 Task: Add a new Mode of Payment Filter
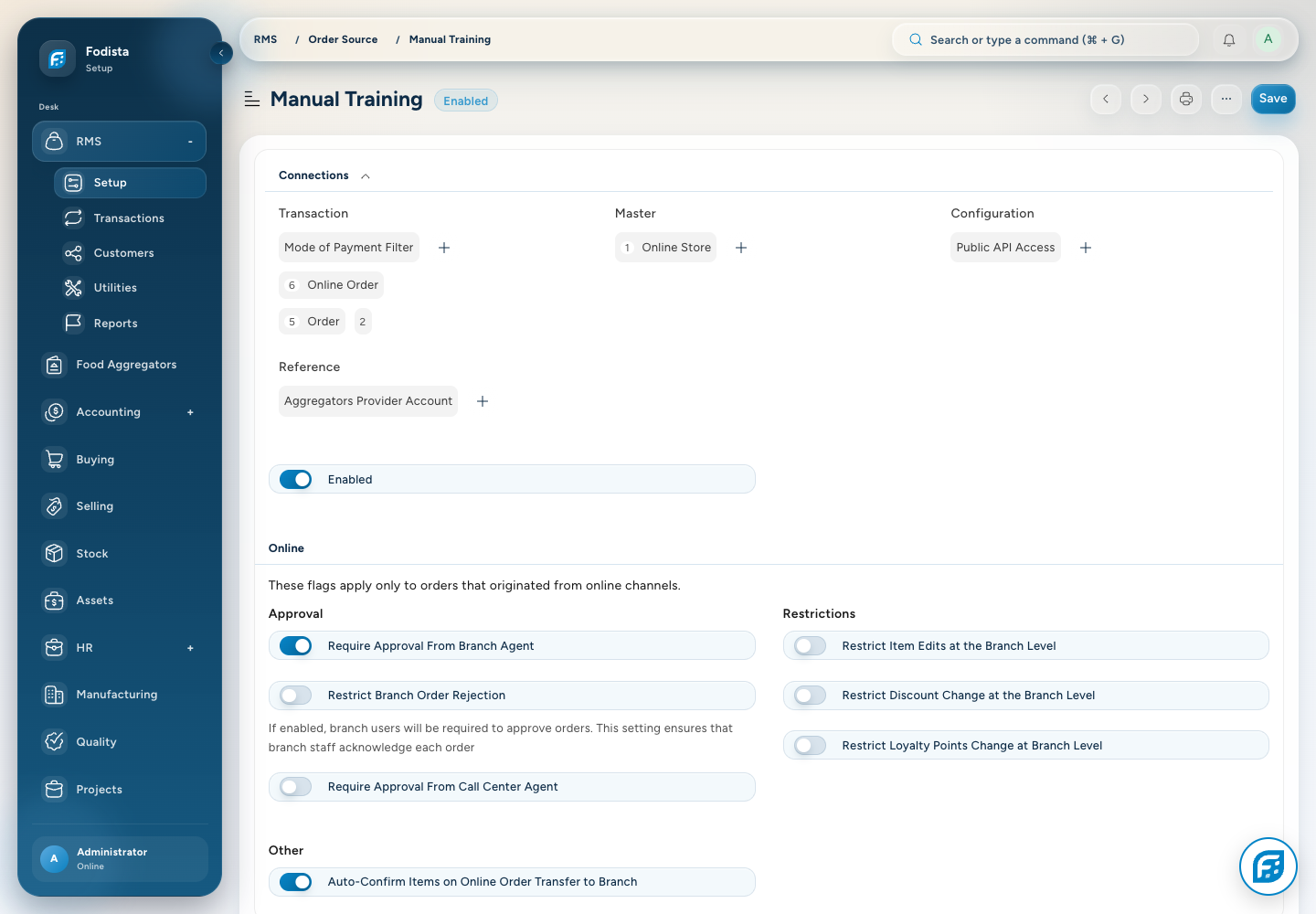444,248
